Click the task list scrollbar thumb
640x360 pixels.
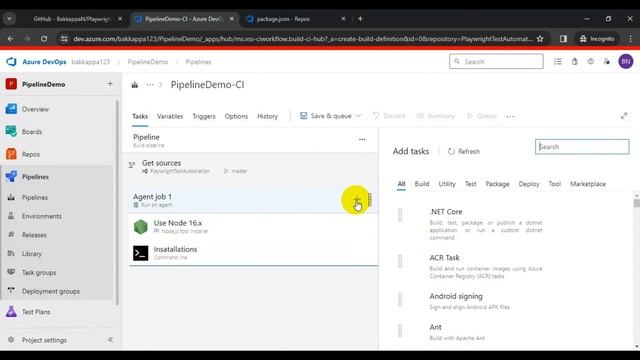pyautogui.click(x=637, y=203)
